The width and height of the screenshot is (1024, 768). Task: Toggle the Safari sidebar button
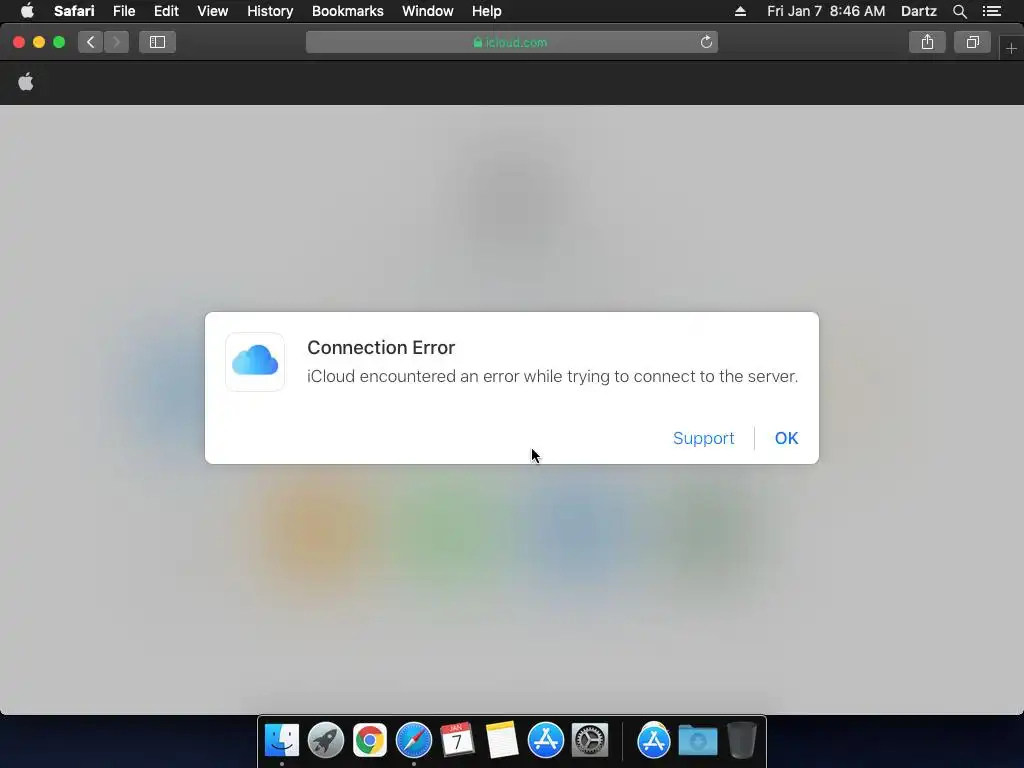[157, 42]
